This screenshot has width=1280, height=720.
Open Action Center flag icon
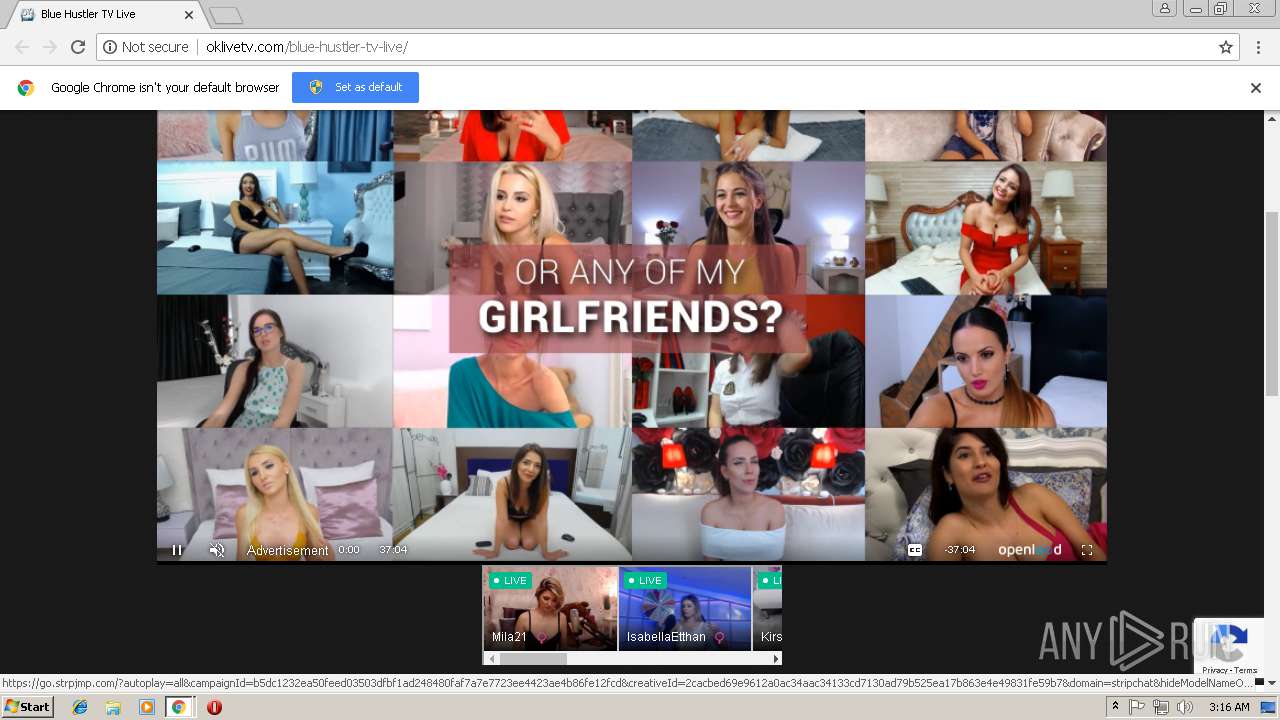pyautogui.click(x=1138, y=707)
